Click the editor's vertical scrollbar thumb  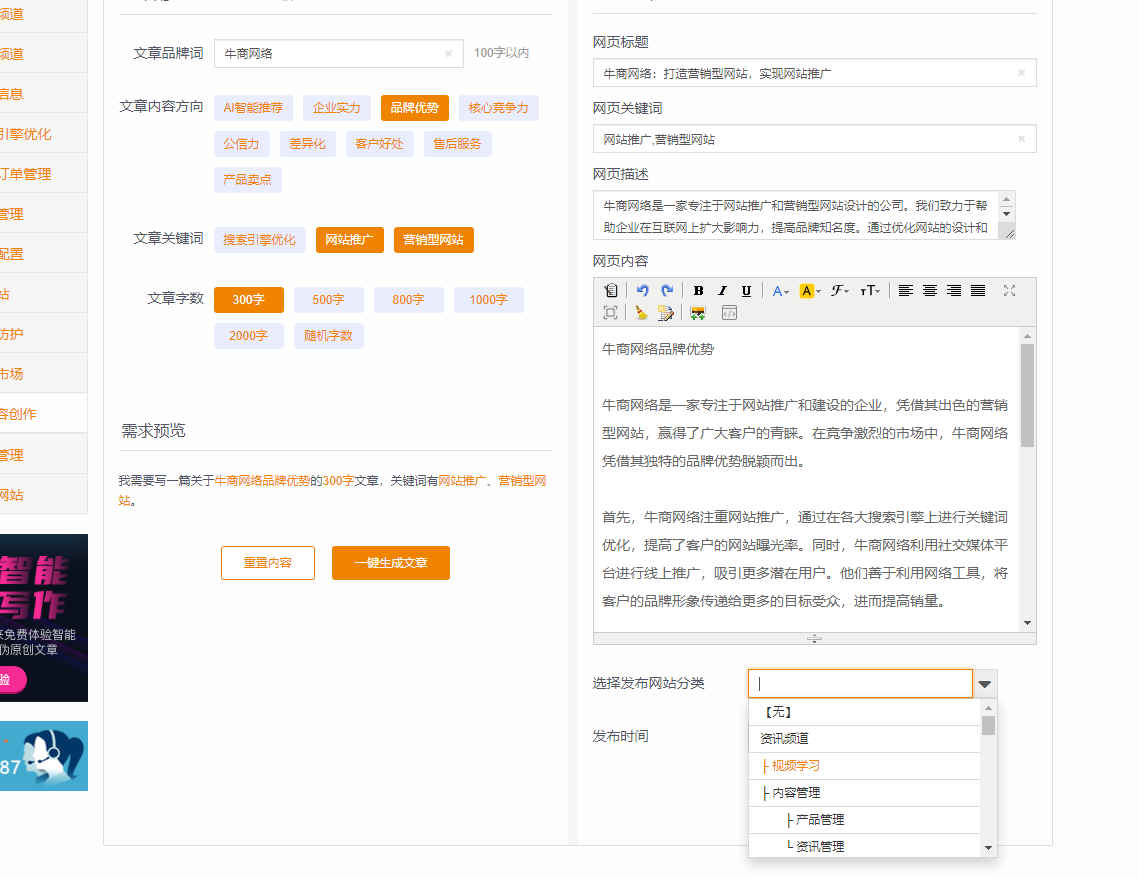pos(1027,395)
